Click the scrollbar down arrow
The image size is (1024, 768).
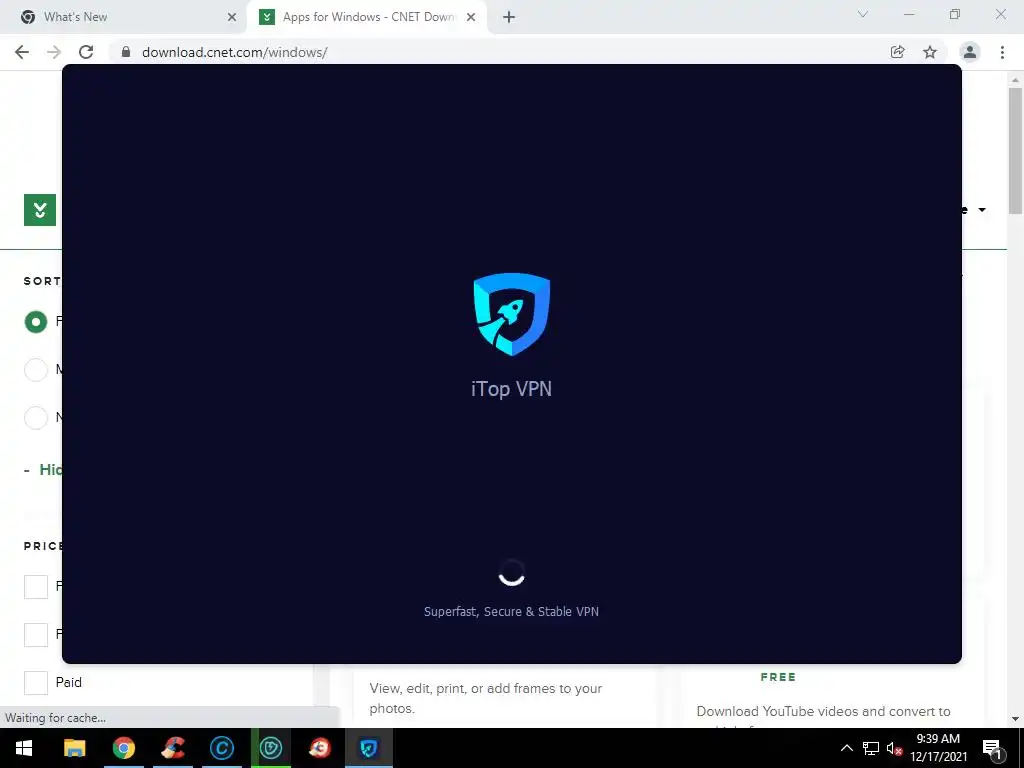(1015, 719)
